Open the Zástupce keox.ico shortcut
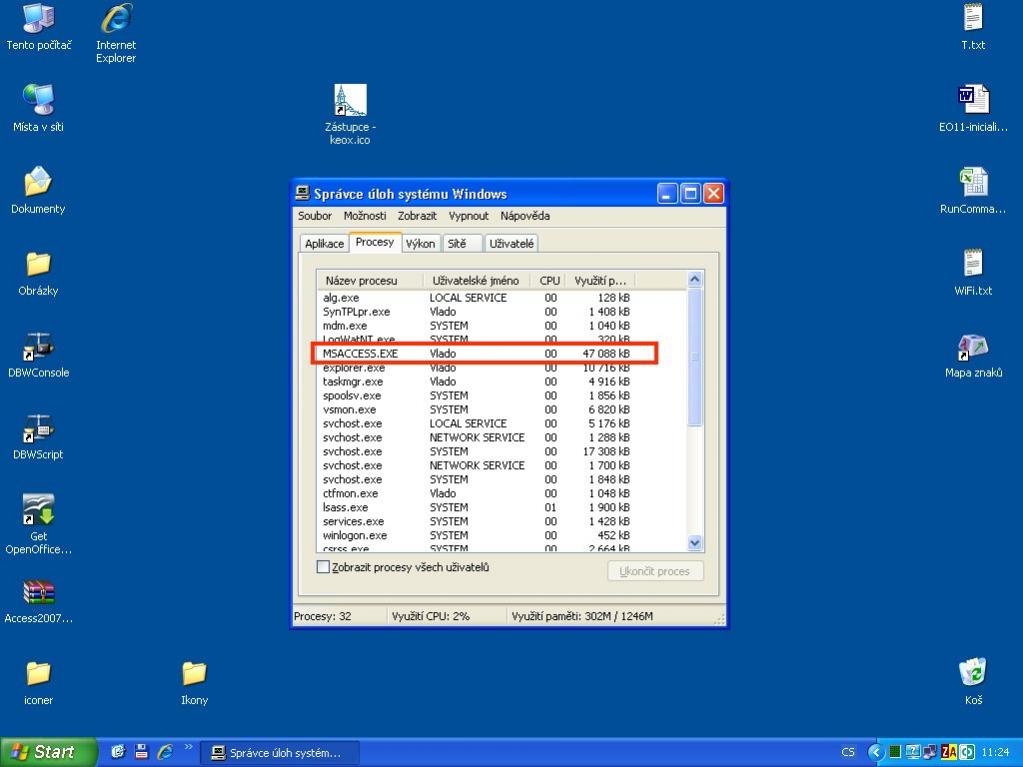 coord(350,101)
